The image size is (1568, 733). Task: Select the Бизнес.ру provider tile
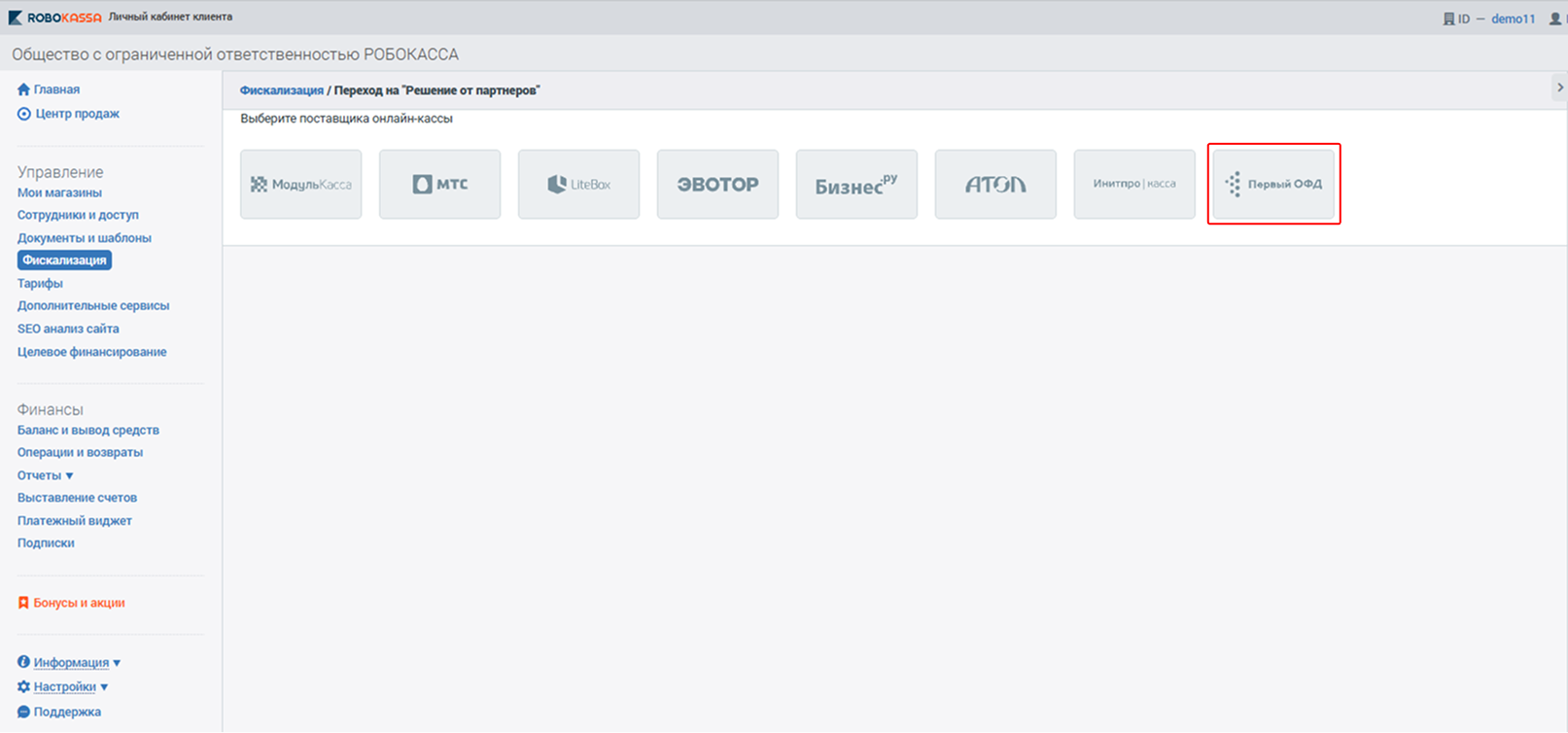[x=856, y=184]
